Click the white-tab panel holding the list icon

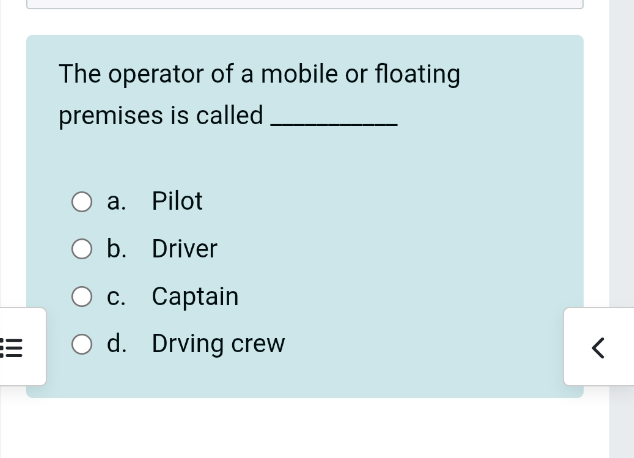[x=23, y=346]
